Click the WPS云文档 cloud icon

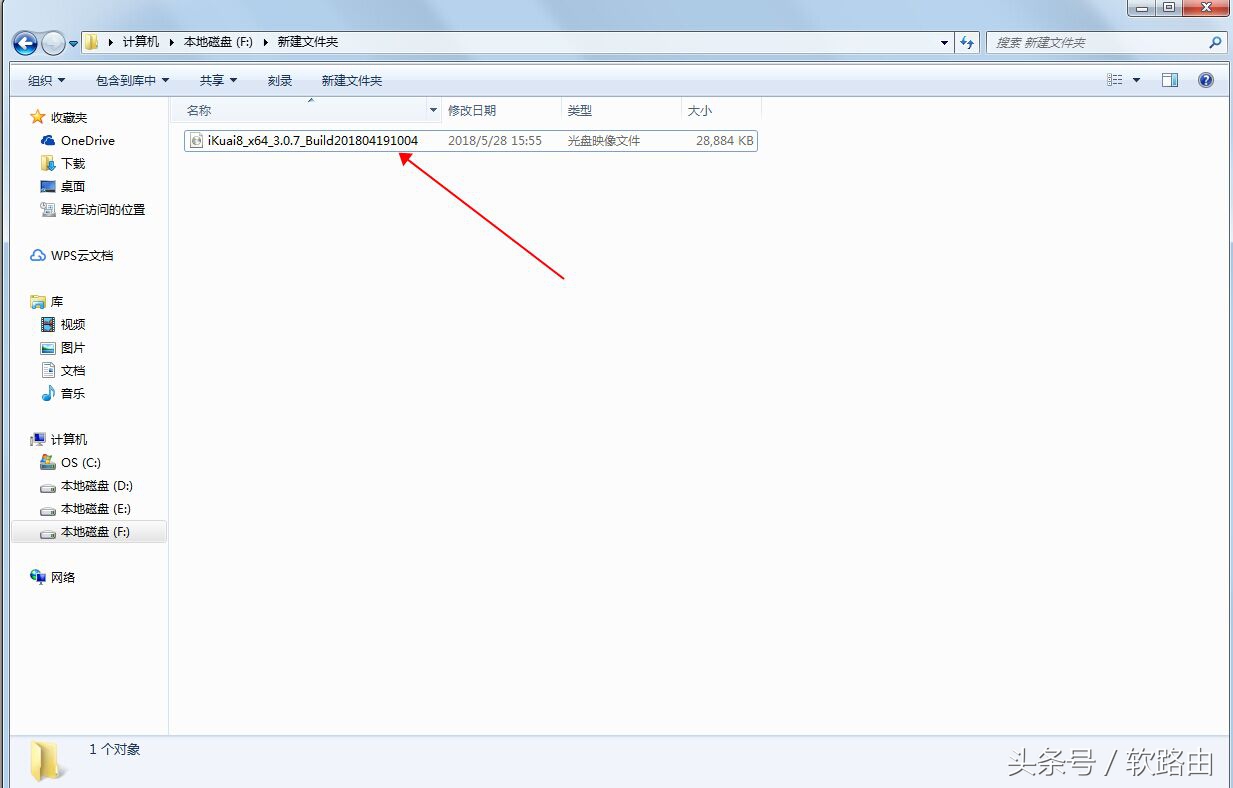coord(38,255)
